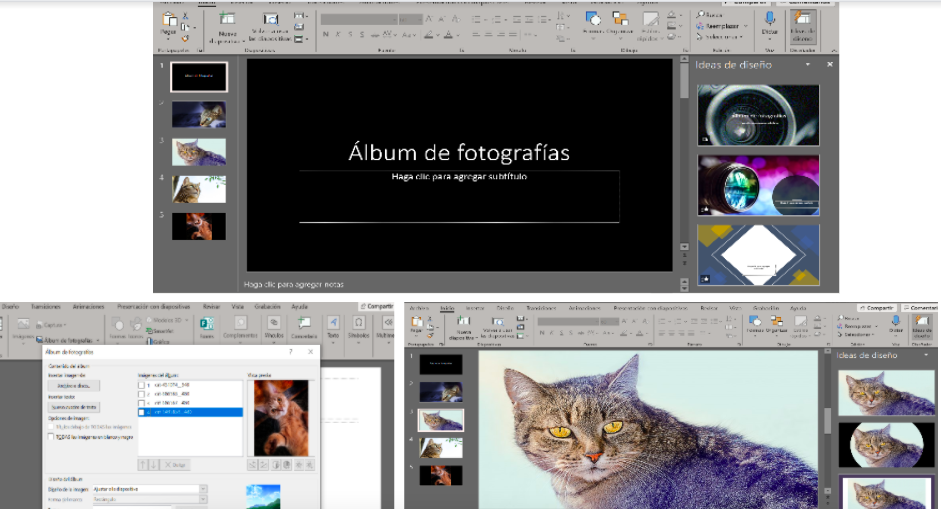The height and width of the screenshot is (509, 941).
Task: Click the Buscar icon in the top window ribbon
Action: (x=700, y=14)
